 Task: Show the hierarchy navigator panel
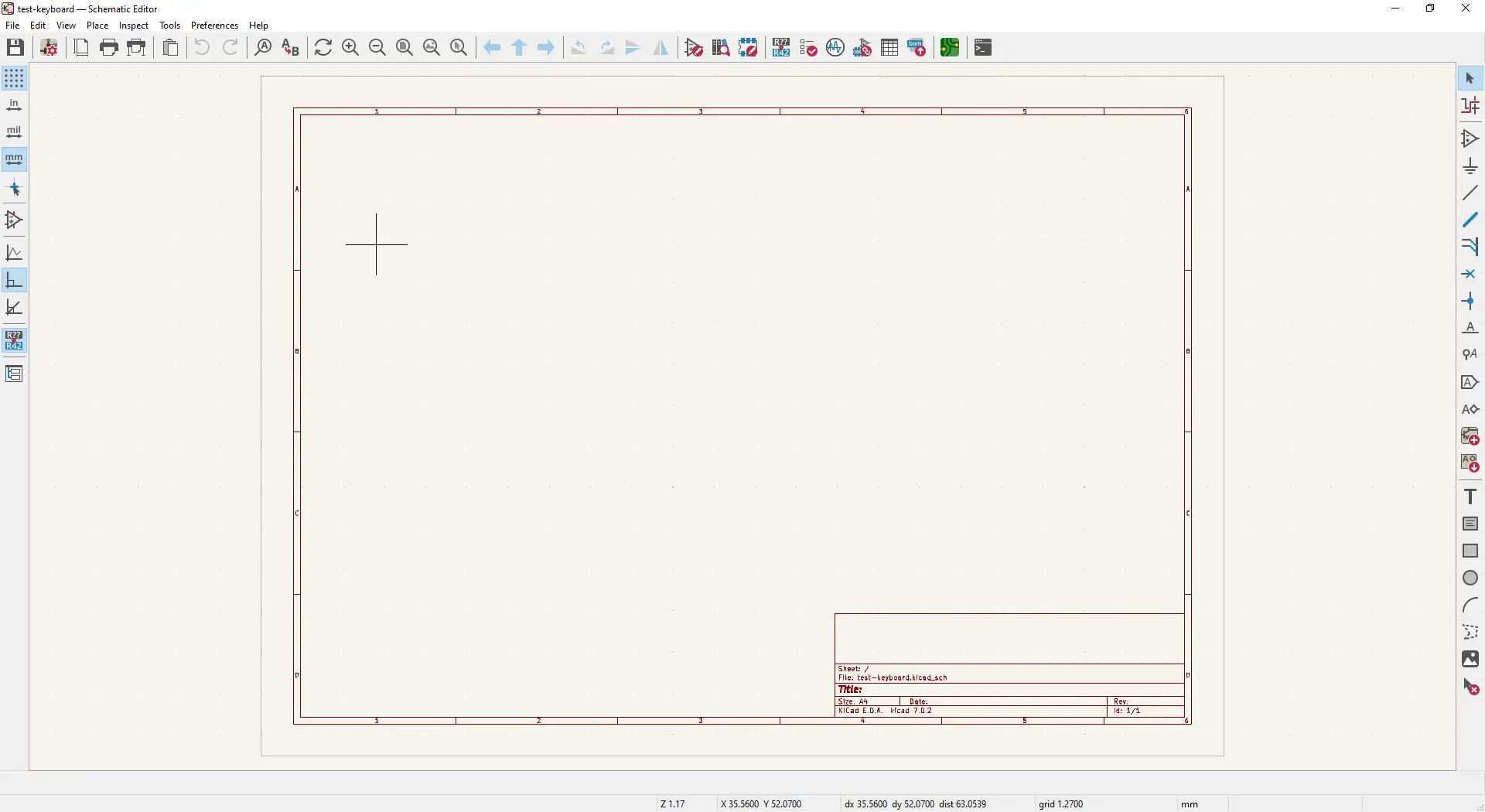point(14,374)
